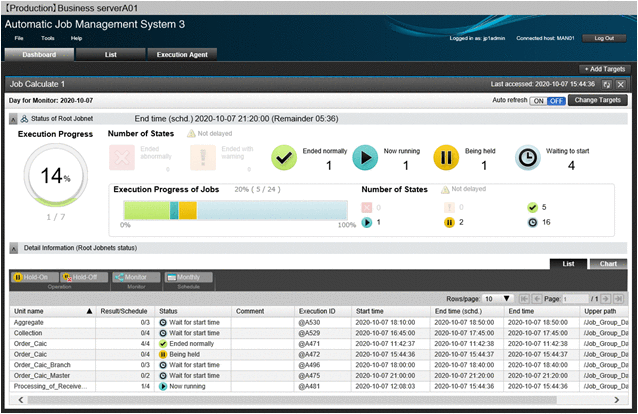Viewport: 638px width, 414px height.
Task: Click the Now running play icon
Action: (365, 157)
